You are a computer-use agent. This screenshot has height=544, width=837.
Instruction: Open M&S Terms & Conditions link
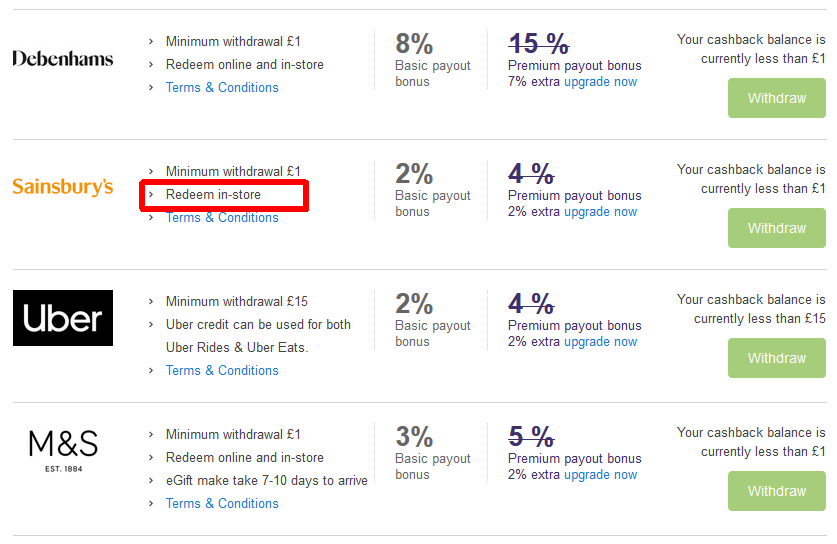[222, 503]
